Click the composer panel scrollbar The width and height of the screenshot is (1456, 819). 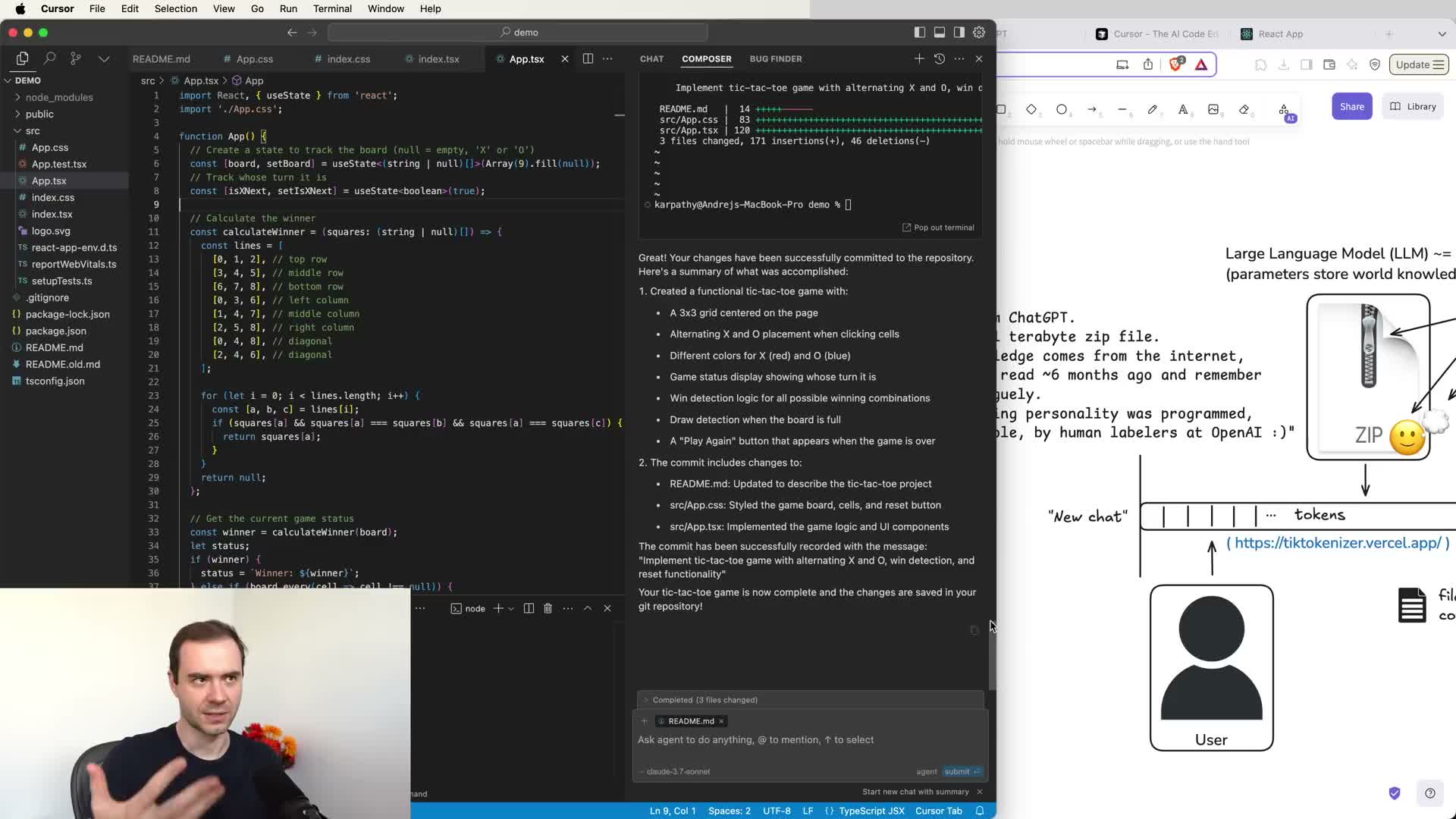992,658
